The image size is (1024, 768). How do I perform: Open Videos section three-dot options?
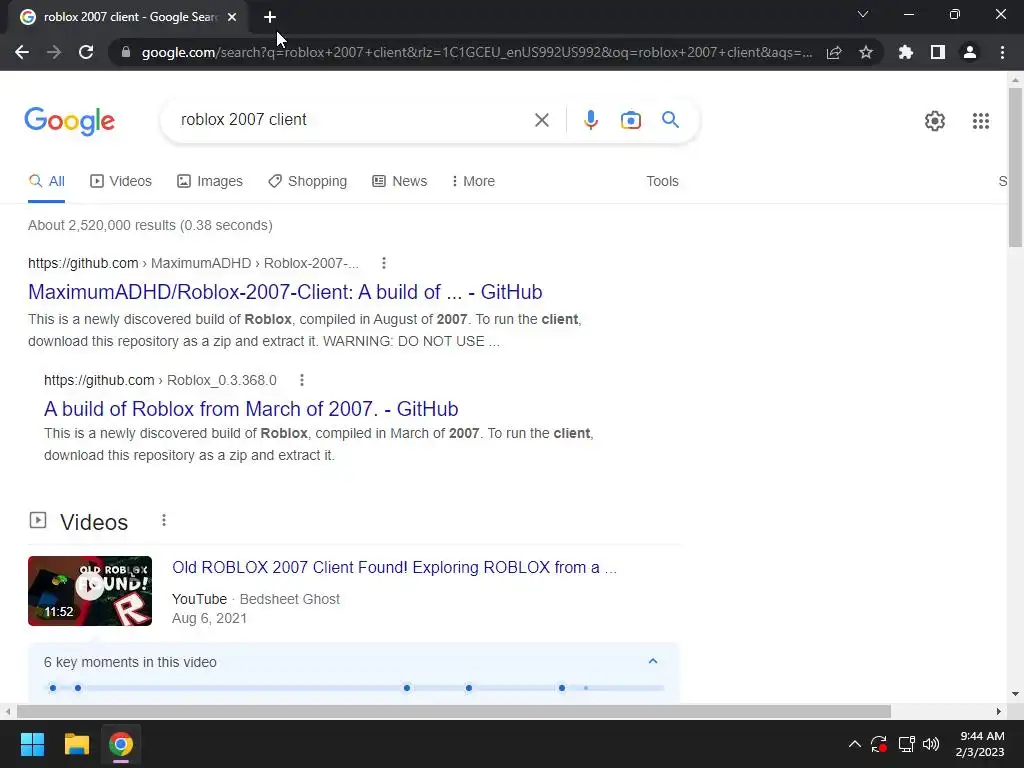(x=164, y=520)
